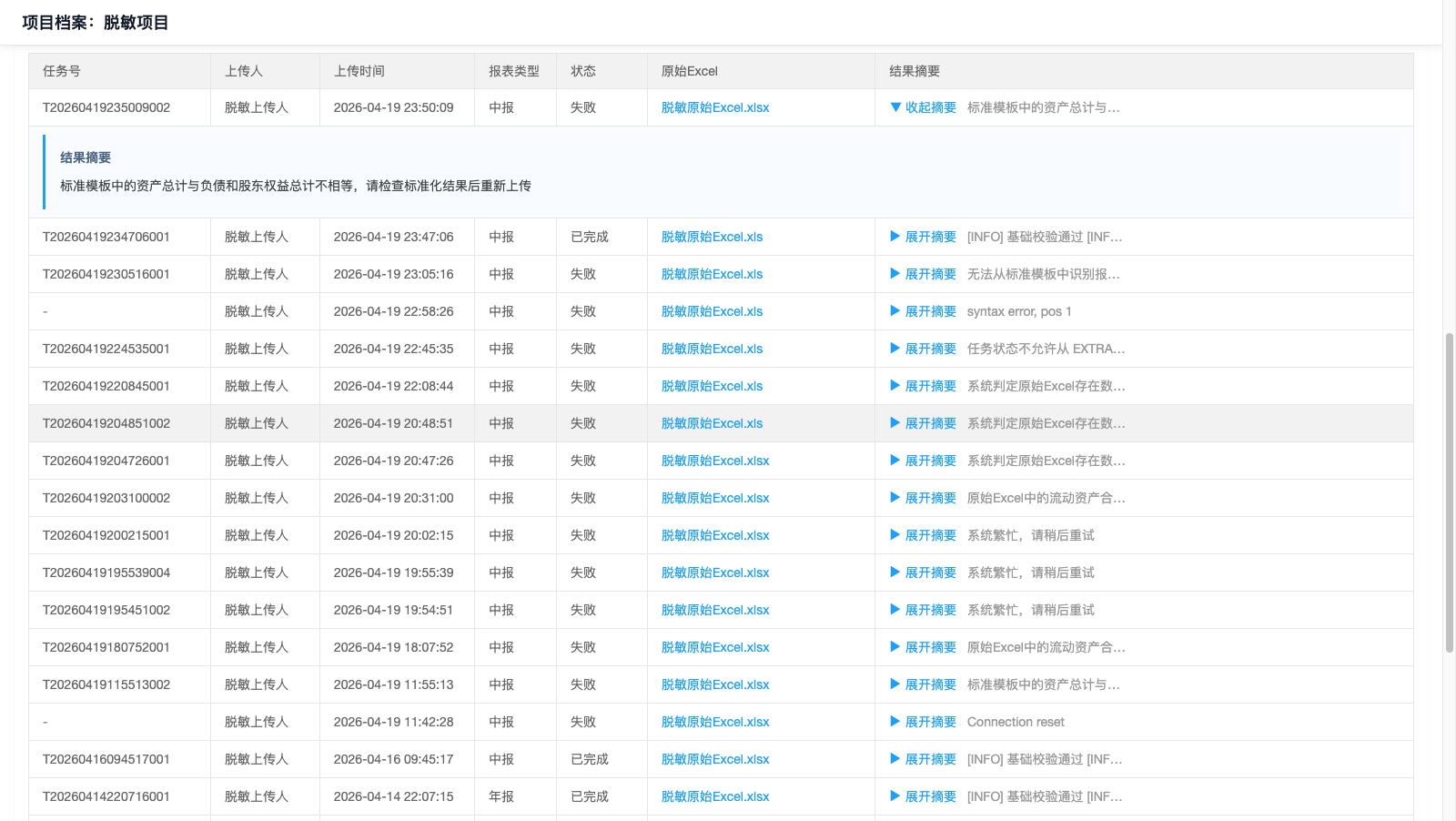Open Excel file for task T20260416094517001

[x=714, y=759]
